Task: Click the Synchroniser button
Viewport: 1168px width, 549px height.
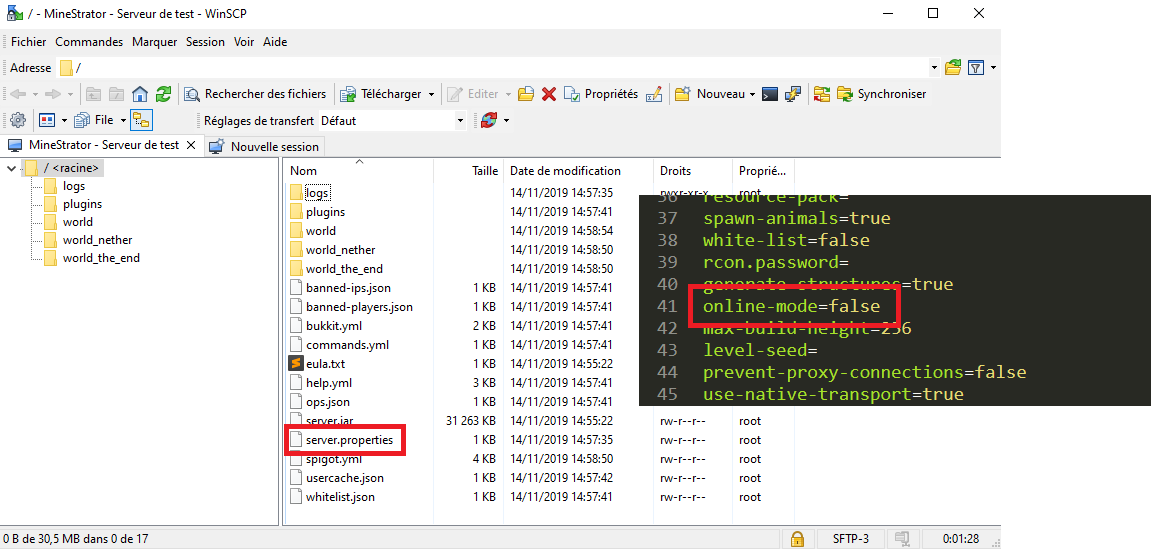Action: coord(882,94)
